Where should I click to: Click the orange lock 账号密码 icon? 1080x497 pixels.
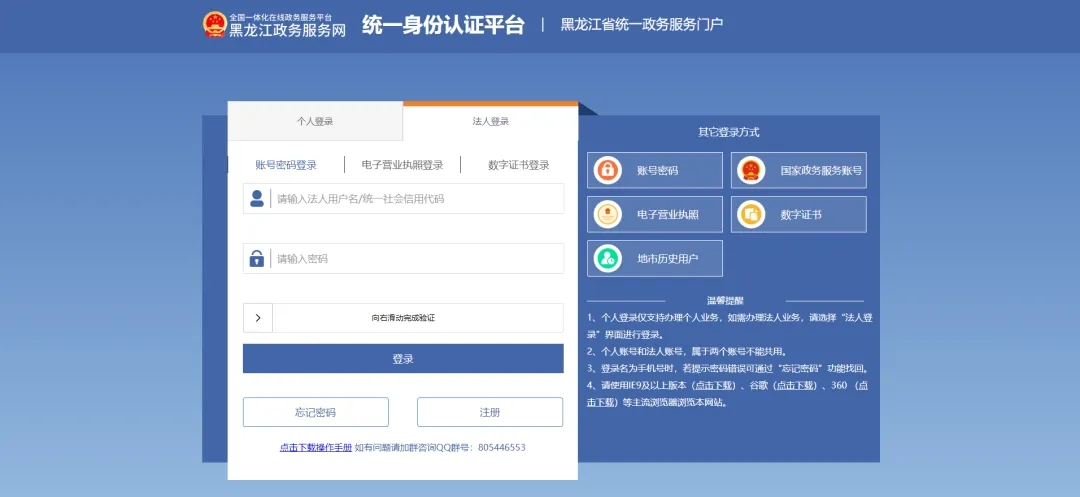click(607, 170)
